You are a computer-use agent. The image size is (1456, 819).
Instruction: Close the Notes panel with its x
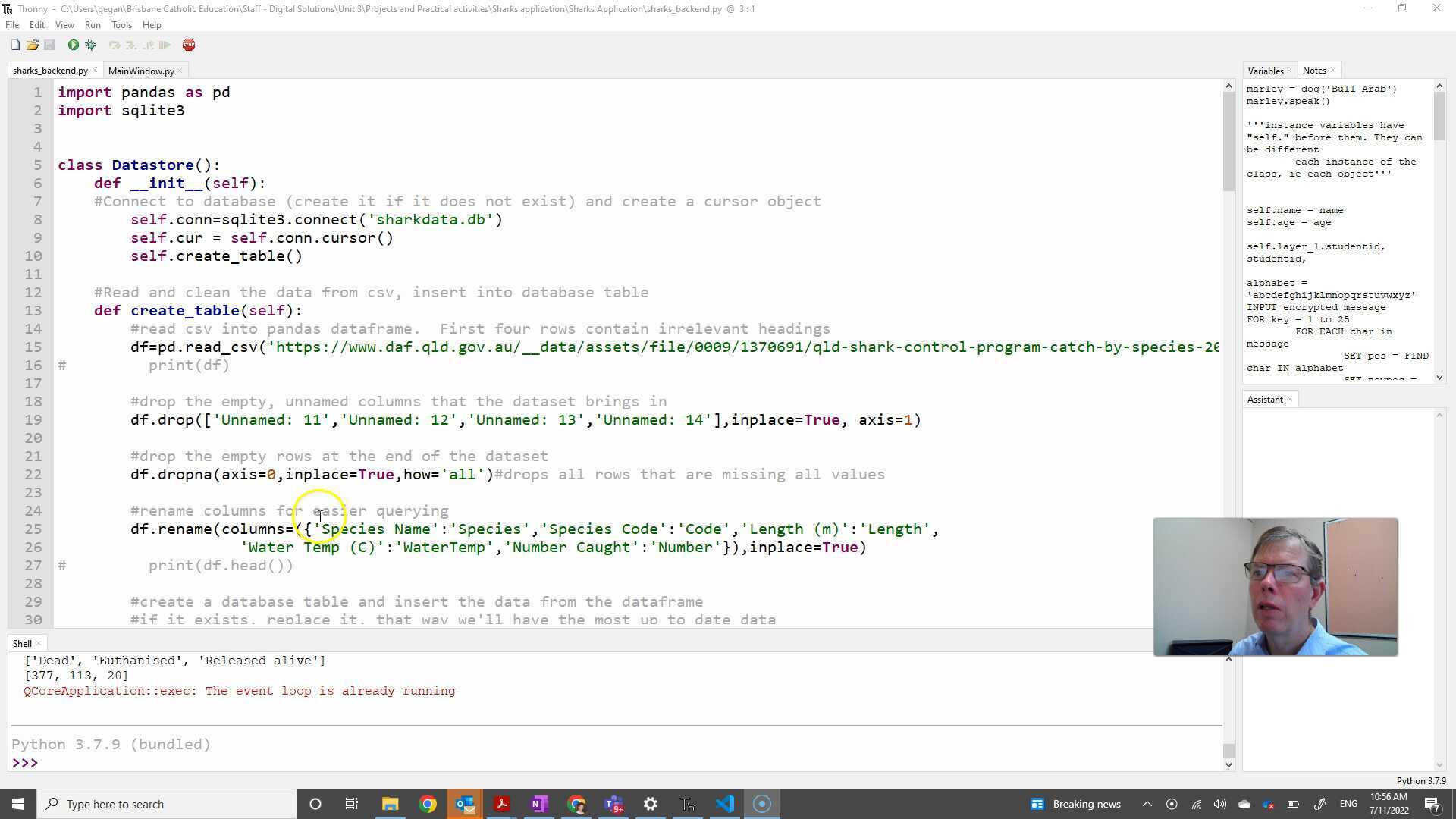[x=1332, y=70]
